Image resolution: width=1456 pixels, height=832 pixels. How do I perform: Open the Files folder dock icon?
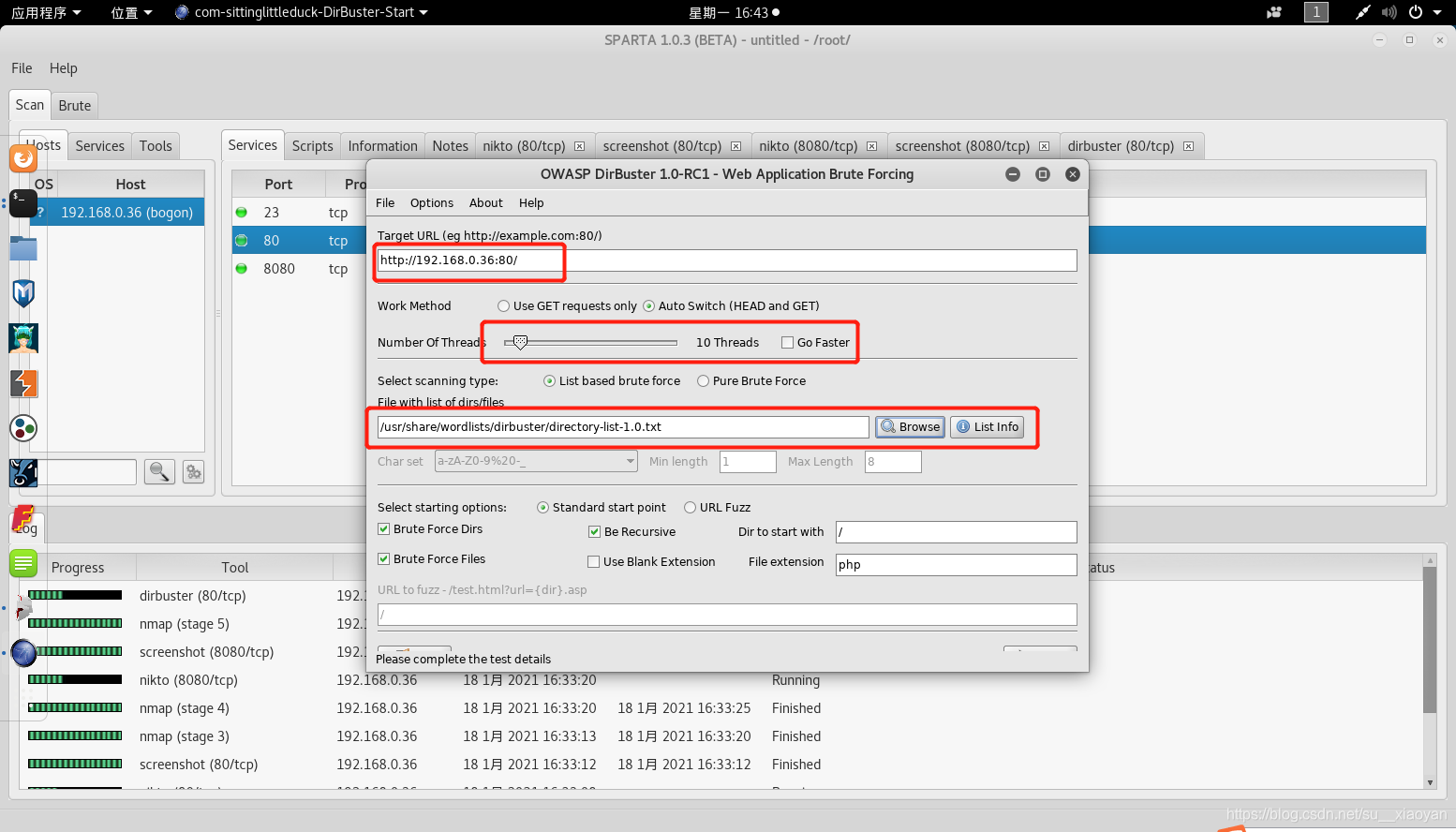[x=23, y=248]
